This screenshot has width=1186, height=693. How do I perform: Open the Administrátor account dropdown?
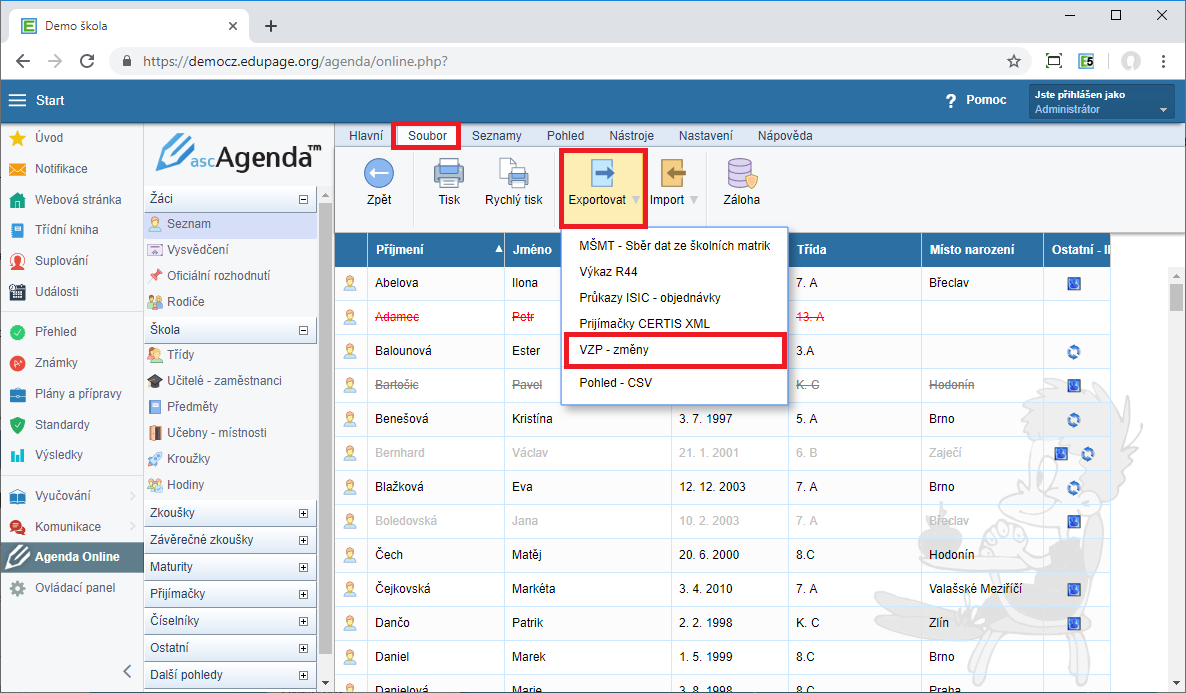click(x=1101, y=102)
